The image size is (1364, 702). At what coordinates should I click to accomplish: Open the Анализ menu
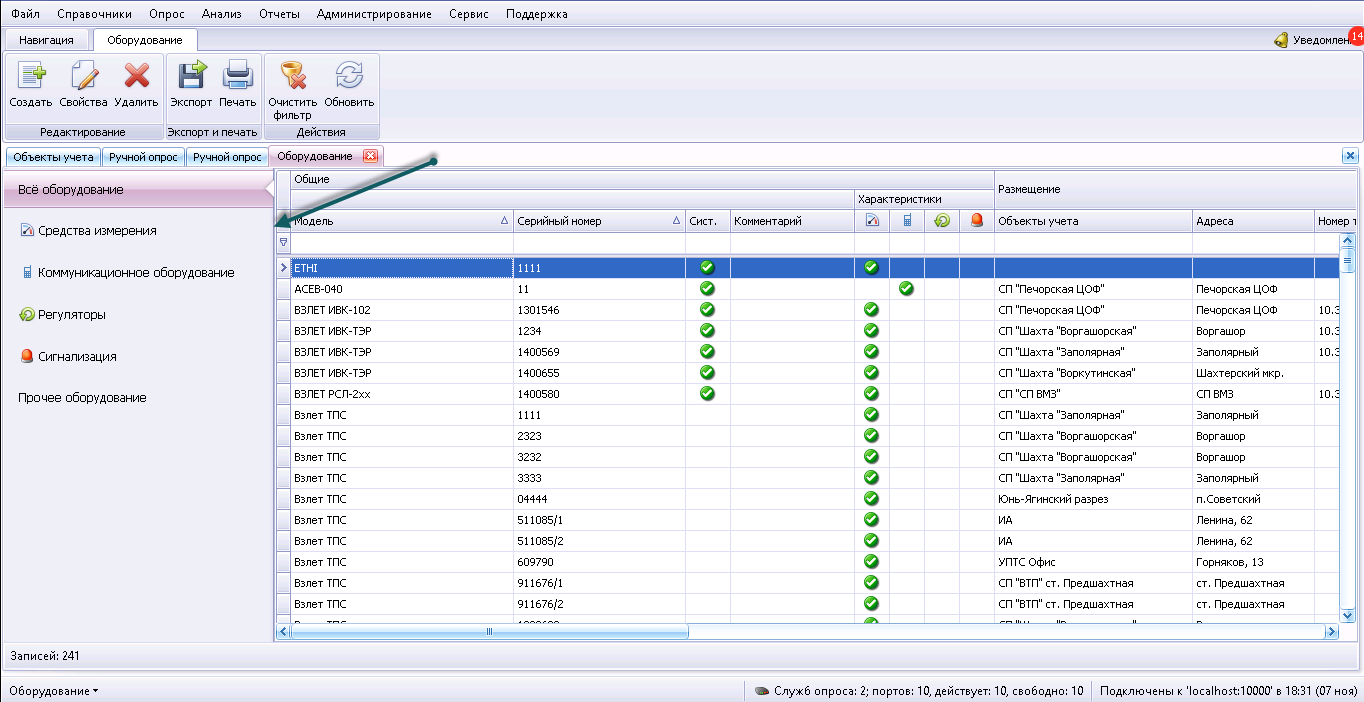click(x=221, y=14)
